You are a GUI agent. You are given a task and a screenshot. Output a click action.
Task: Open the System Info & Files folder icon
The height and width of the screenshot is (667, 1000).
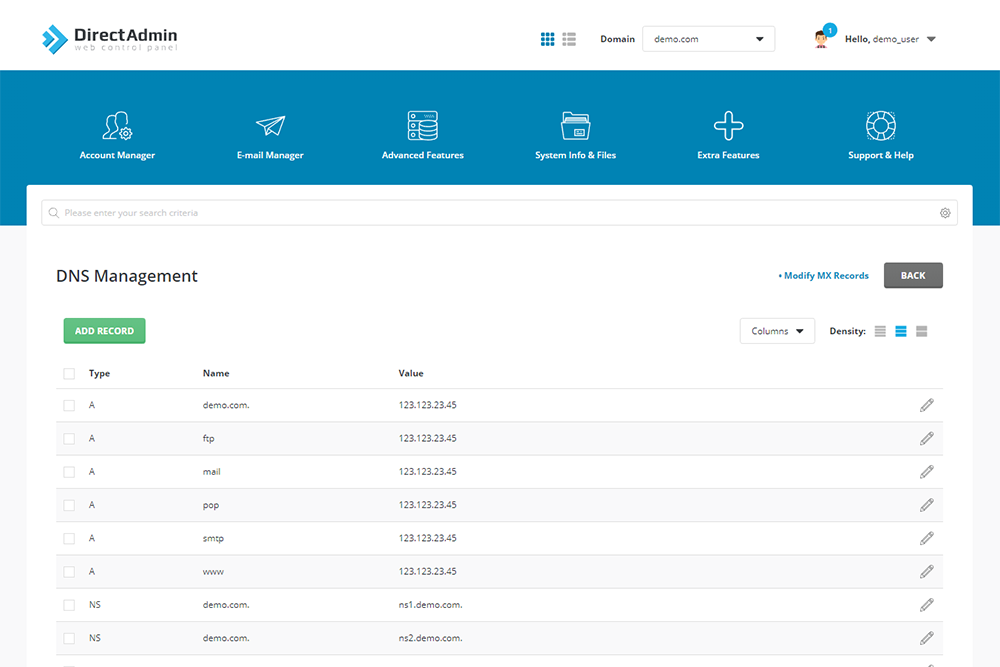click(x=575, y=126)
